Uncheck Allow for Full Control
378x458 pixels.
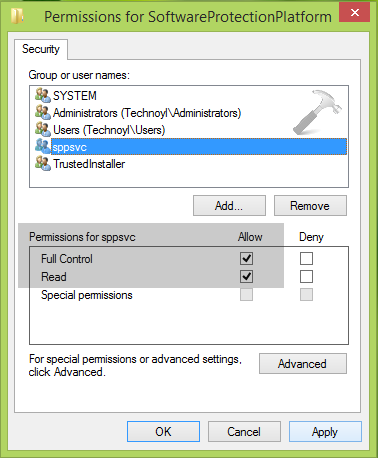point(246,258)
